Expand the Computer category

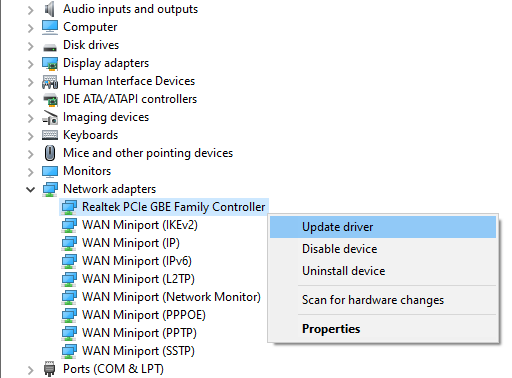tap(30, 28)
